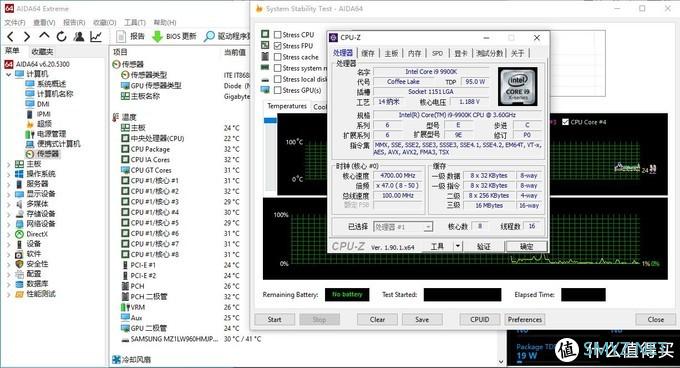The width and height of the screenshot is (680, 368).
Task: Open the 文件(F) menu in AIDA64
Action: (x=15, y=22)
